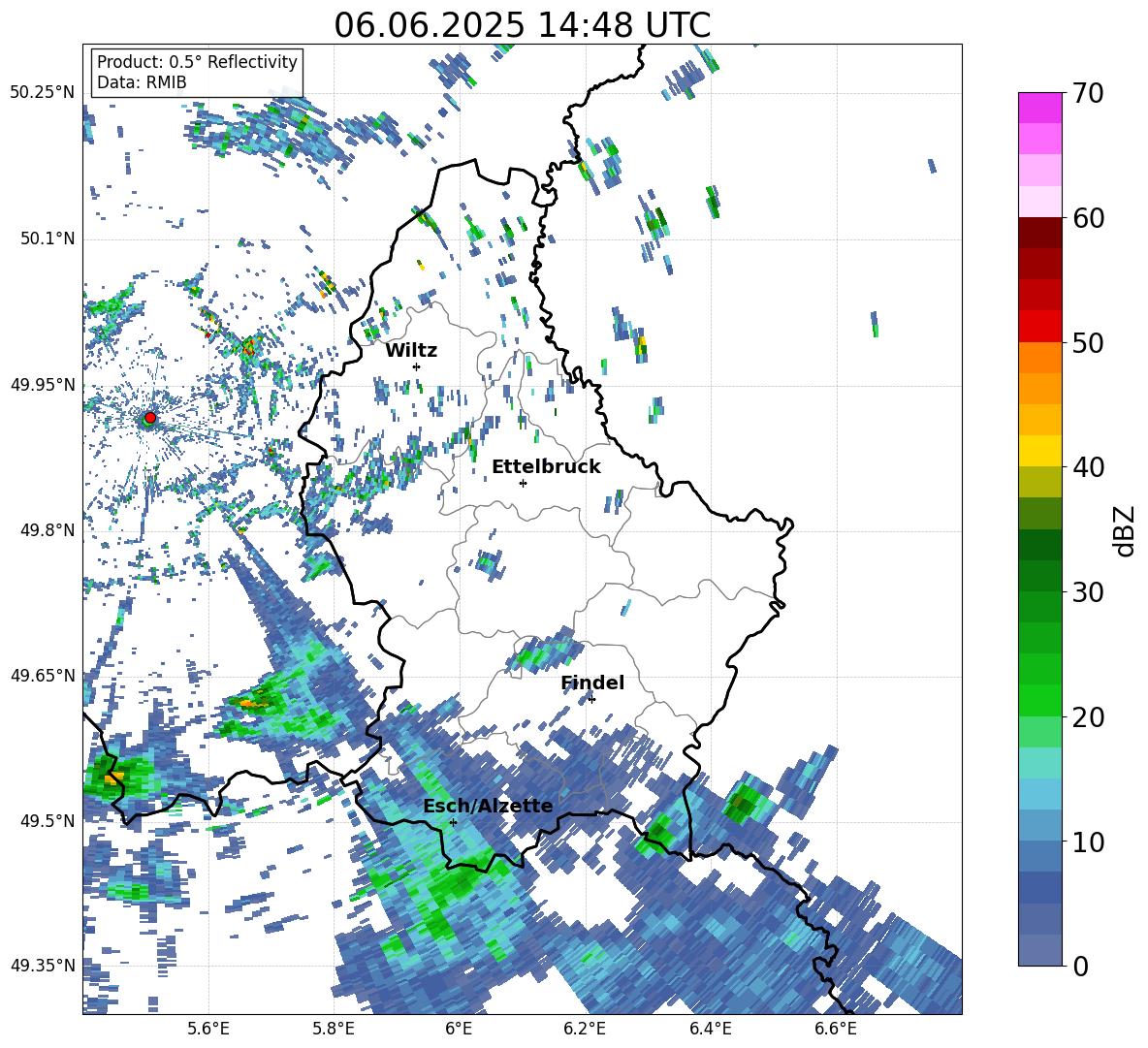
Task: Click the 50.25°N latitude label
Action: [43, 93]
